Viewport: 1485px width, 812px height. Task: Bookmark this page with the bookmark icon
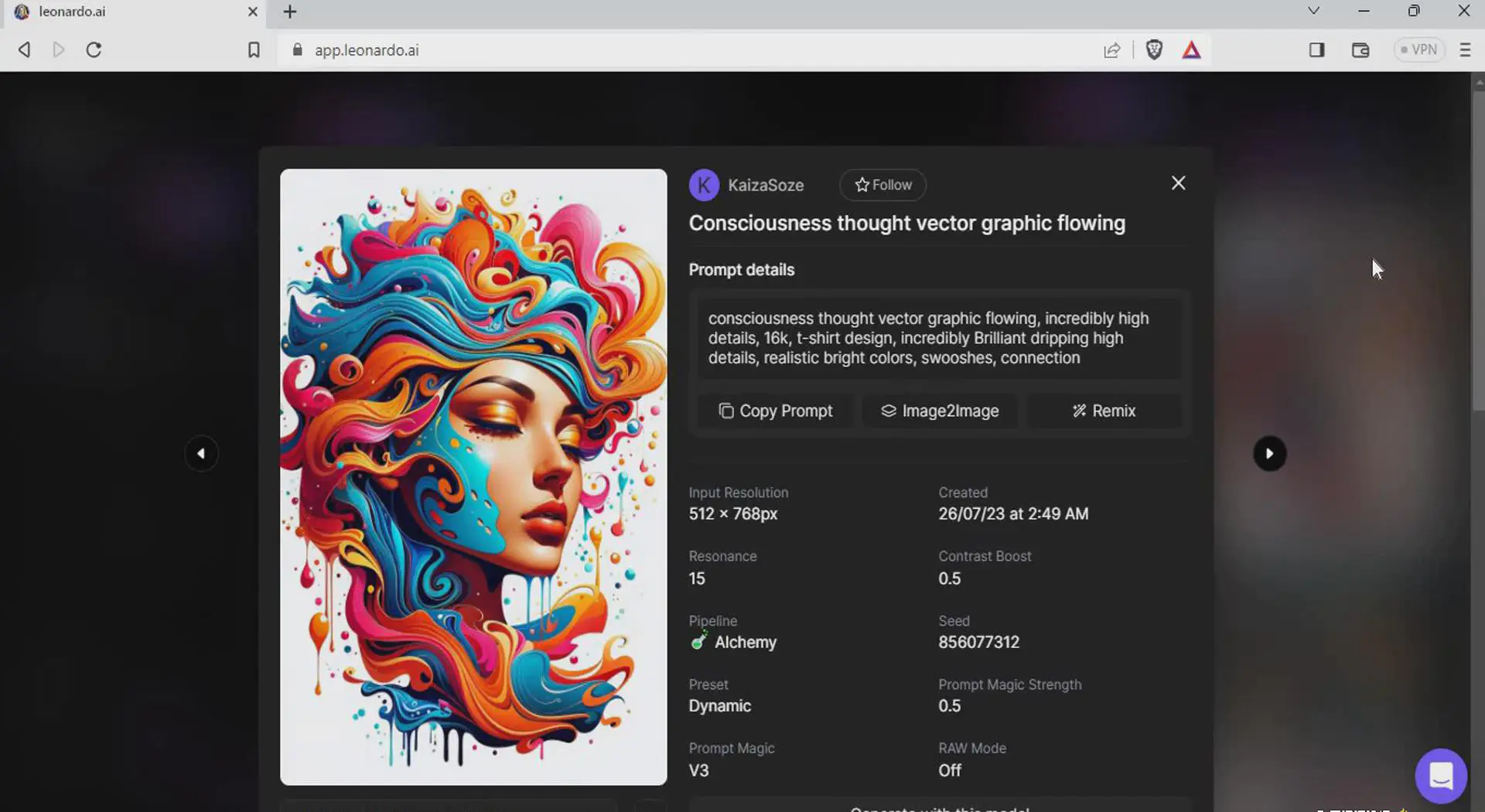pos(254,50)
